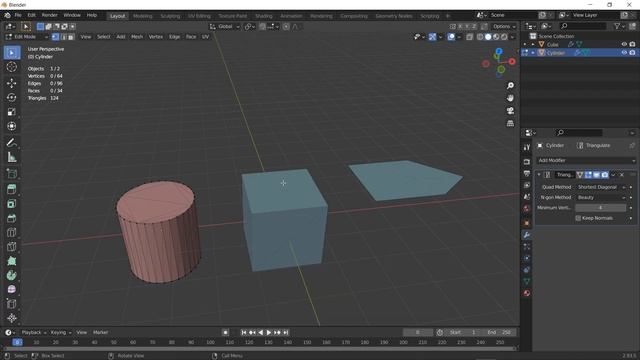Screen dimensions: 640x360
Task: Switch to the Sculpting workspace tab
Action: [x=170, y=16]
